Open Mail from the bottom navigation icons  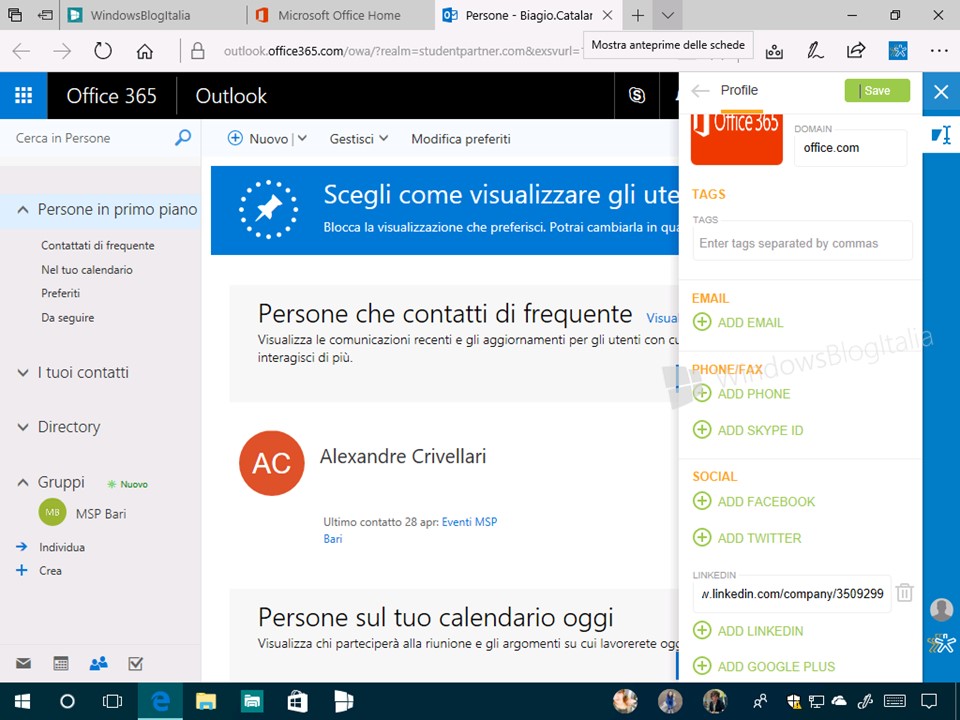tap(23, 663)
